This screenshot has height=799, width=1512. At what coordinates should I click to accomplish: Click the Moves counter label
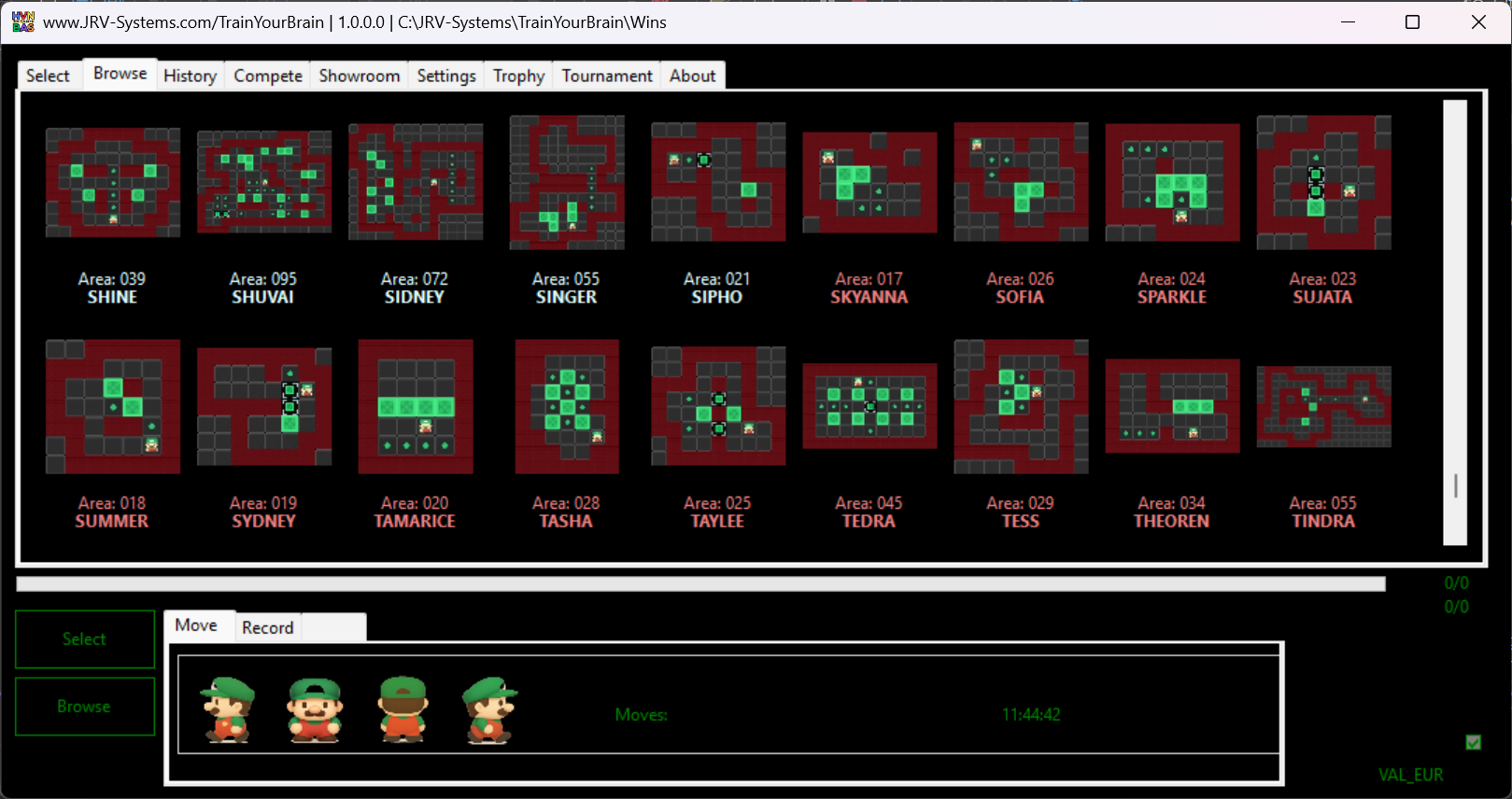coord(641,715)
